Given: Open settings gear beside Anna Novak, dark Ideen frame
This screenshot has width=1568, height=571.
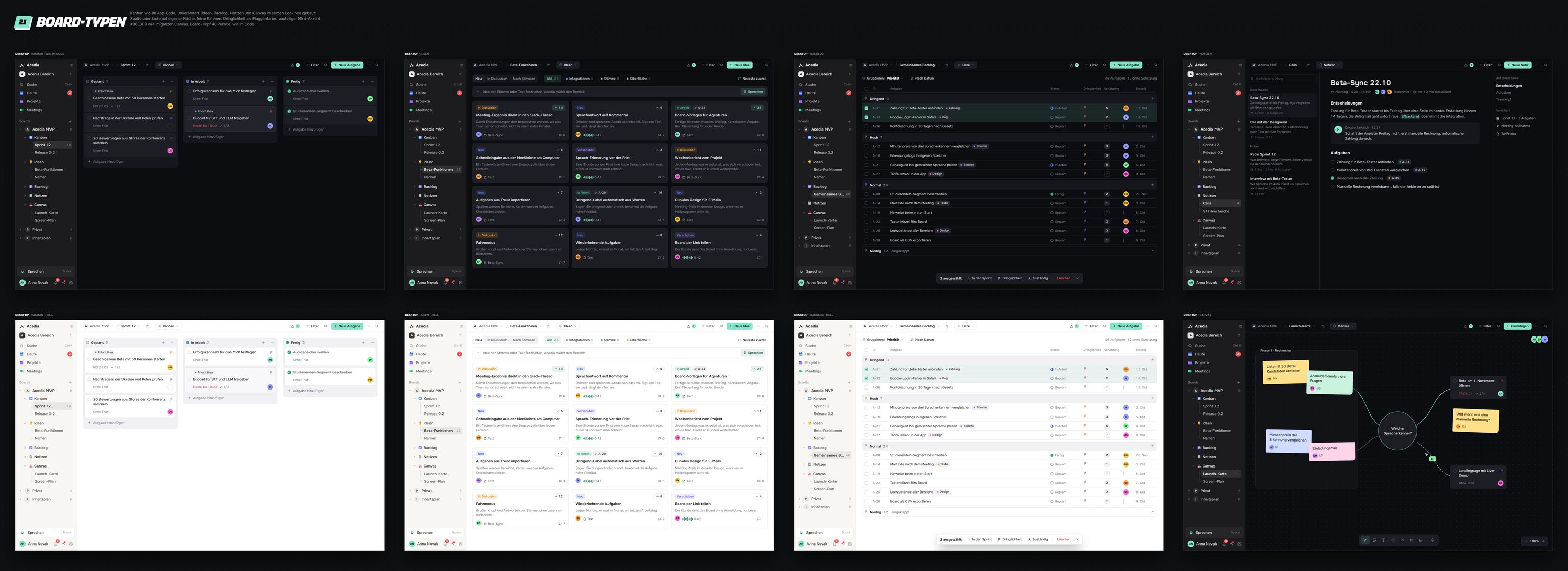Looking at the screenshot, I should [x=460, y=283].
